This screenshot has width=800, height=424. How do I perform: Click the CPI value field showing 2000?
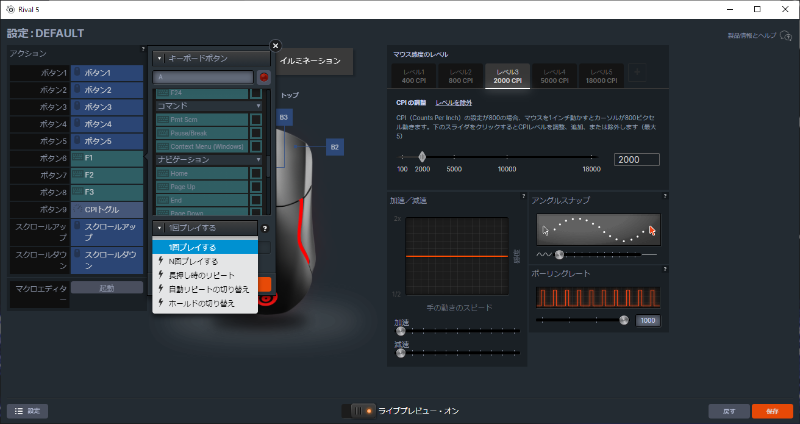[x=637, y=160]
